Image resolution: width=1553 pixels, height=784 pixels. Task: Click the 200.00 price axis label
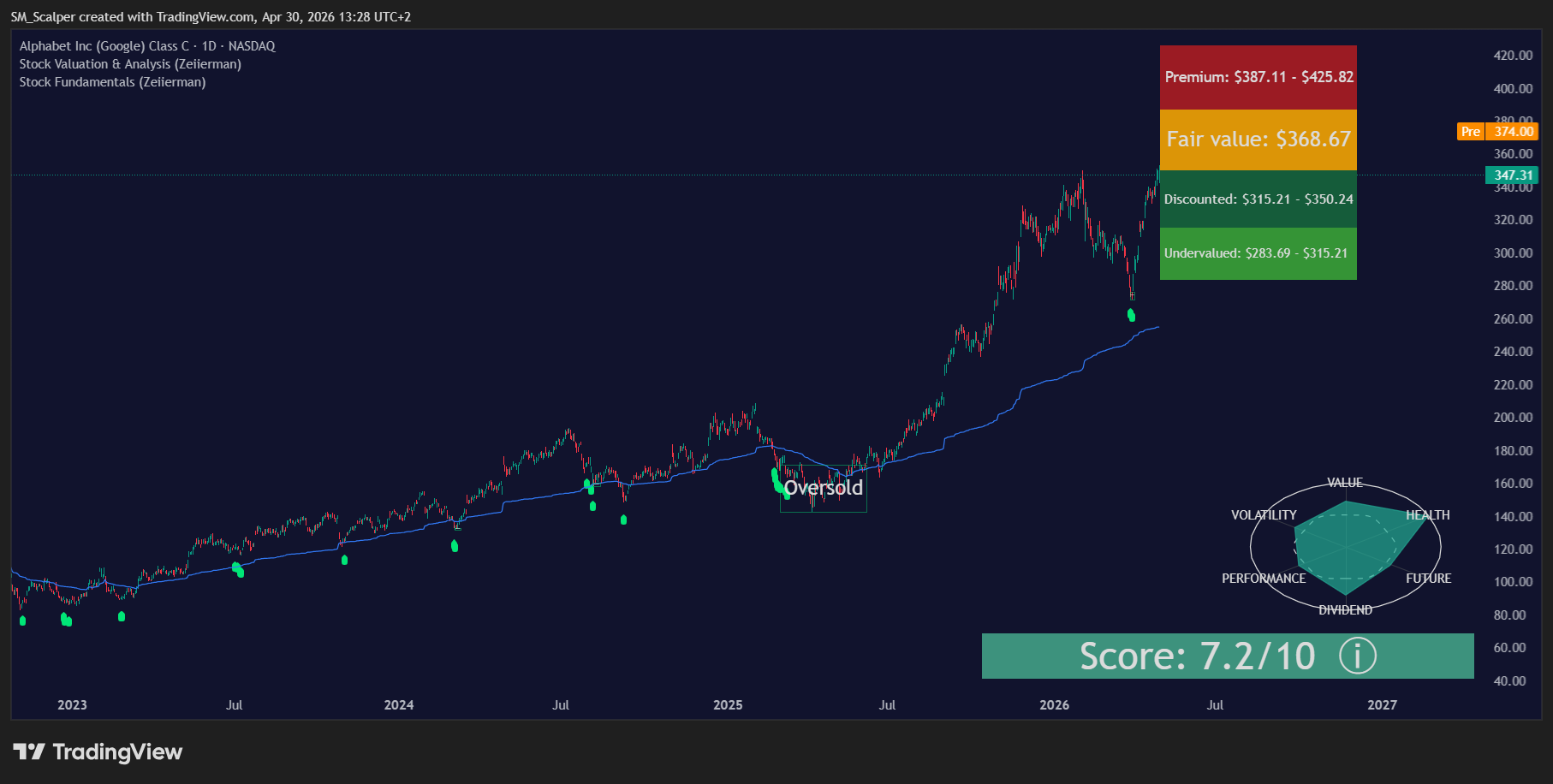pos(1513,418)
